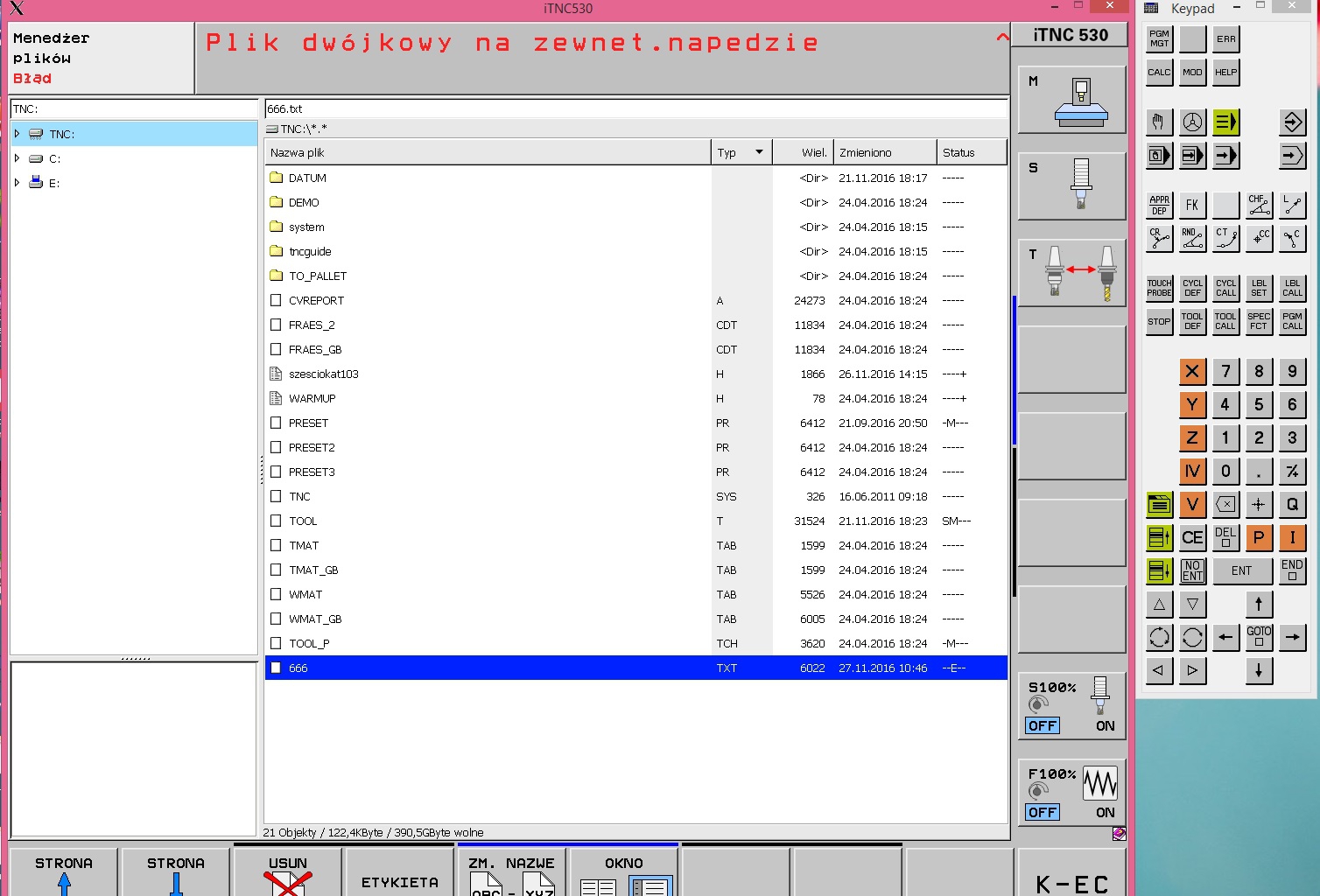This screenshot has width=1320, height=896.
Task: Click the ZM. NAZWE rename soft key
Action: (512, 872)
